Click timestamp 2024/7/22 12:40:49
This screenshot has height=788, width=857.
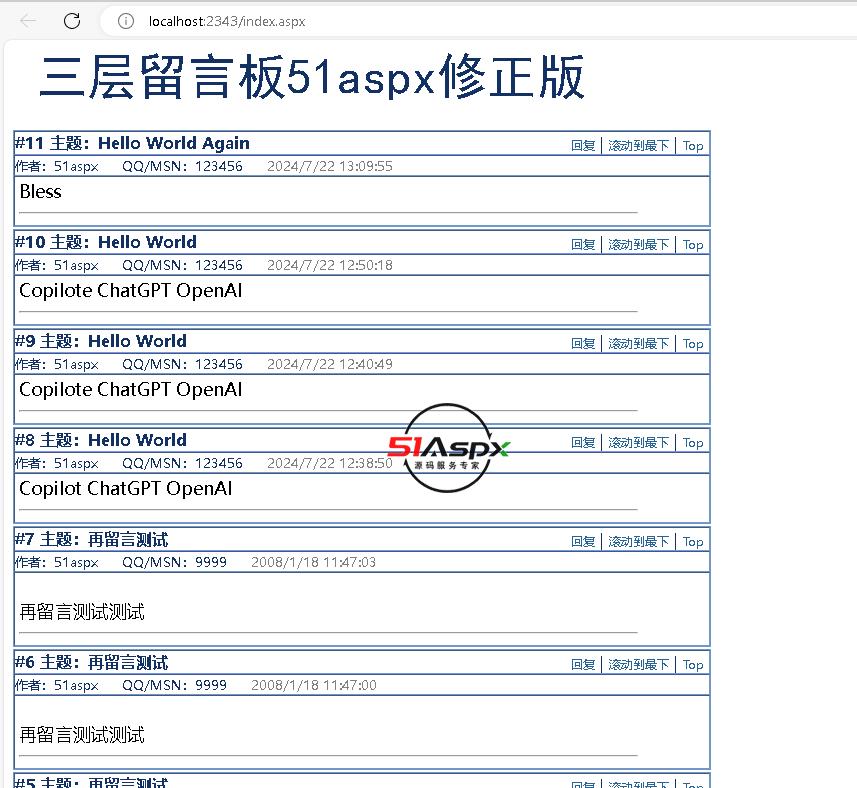click(330, 364)
